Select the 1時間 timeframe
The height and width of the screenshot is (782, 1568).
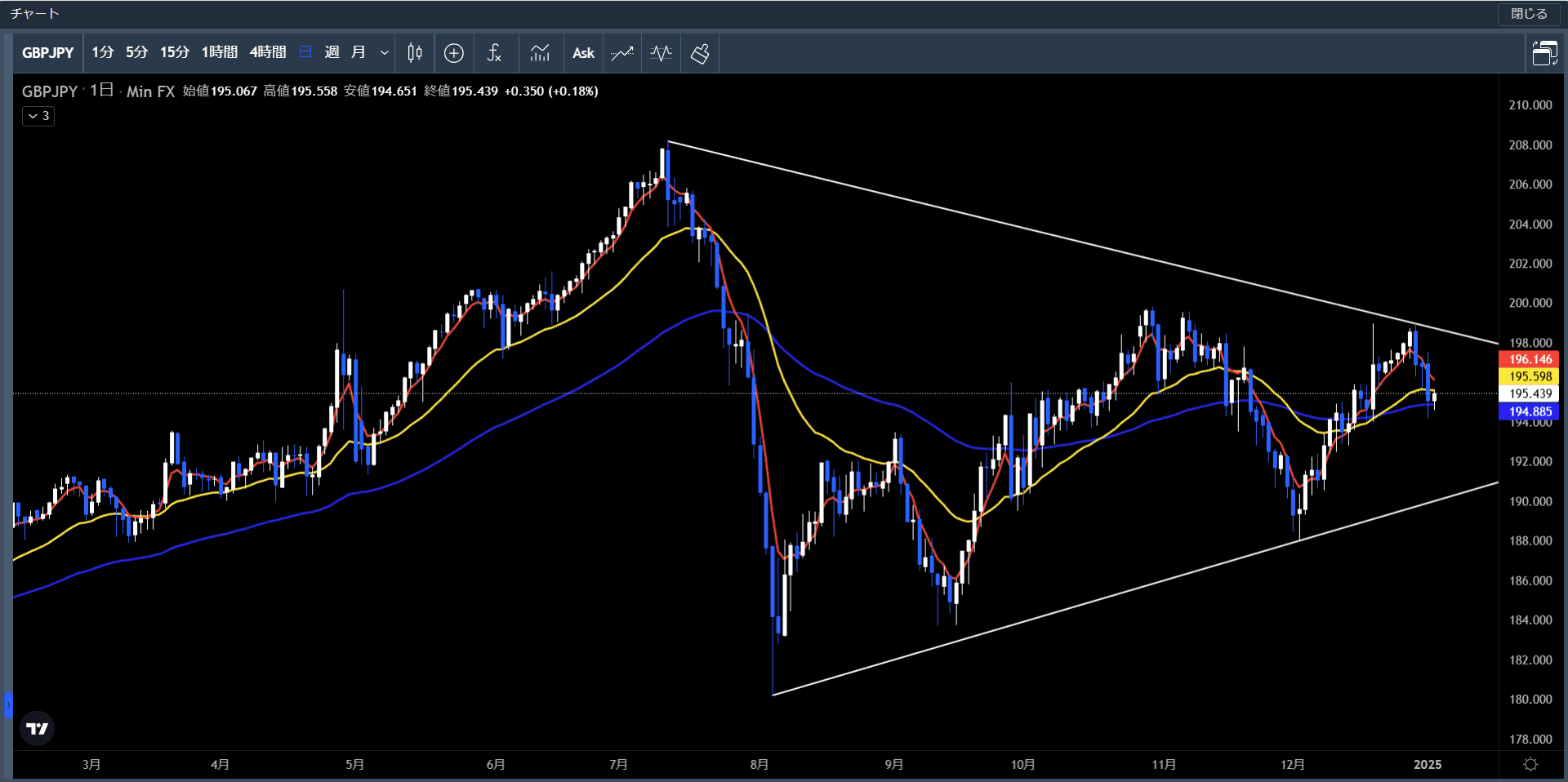[220, 52]
